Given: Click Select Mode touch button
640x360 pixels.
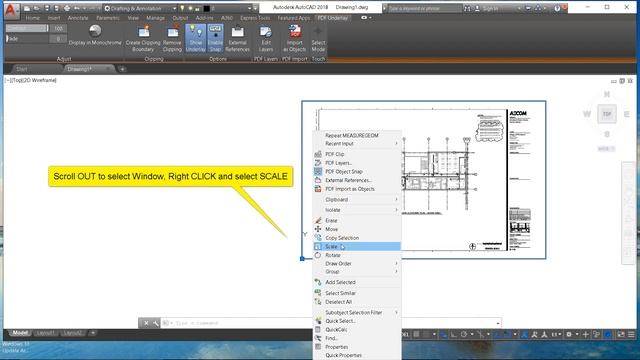Looking at the screenshot, I should click(x=318, y=38).
